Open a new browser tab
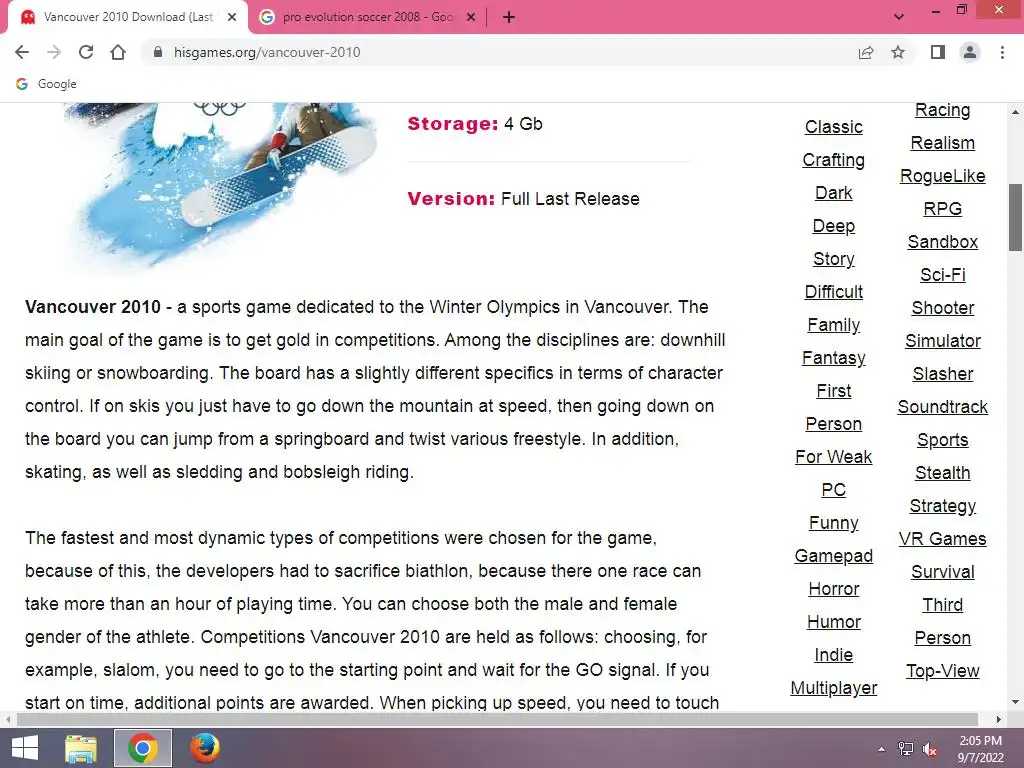This screenshot has height=768, width=1024. pyautogui.click(x=509, y=17)
